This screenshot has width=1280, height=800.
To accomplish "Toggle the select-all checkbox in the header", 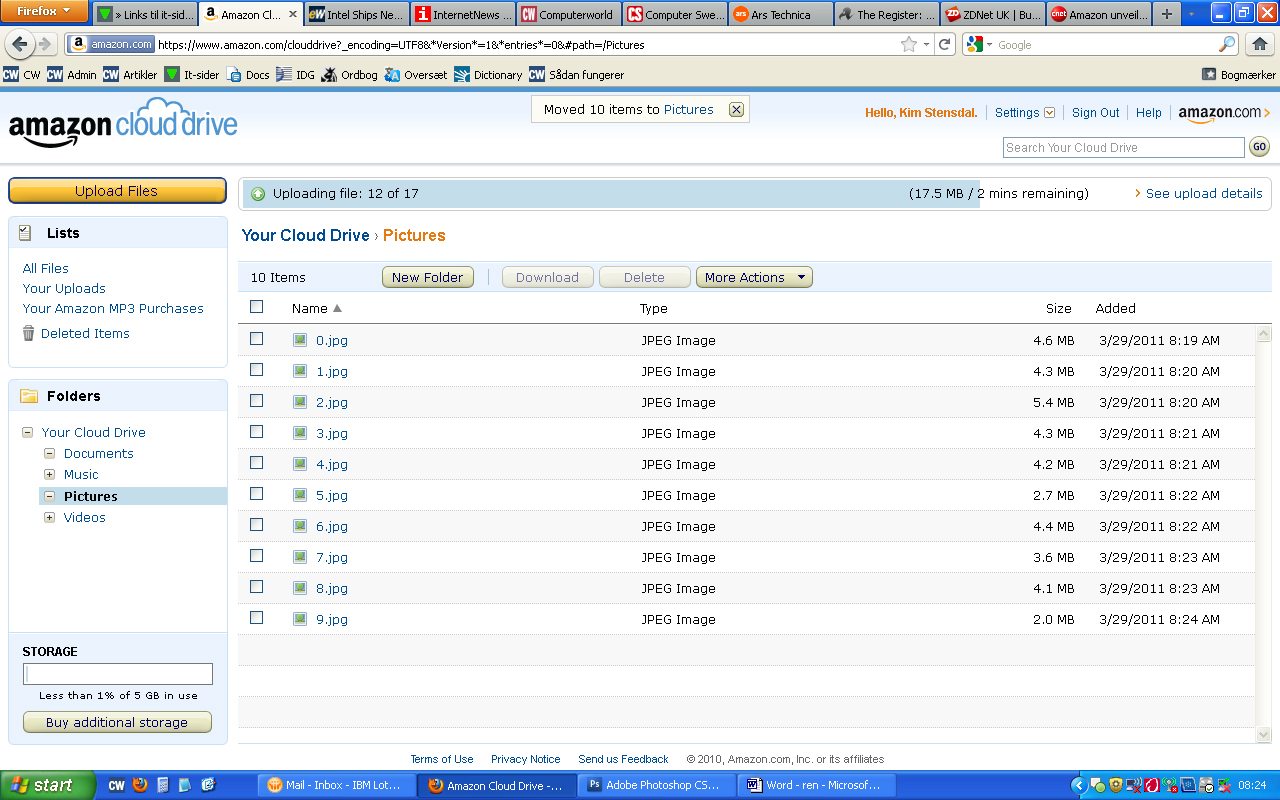I will [257, 307].
